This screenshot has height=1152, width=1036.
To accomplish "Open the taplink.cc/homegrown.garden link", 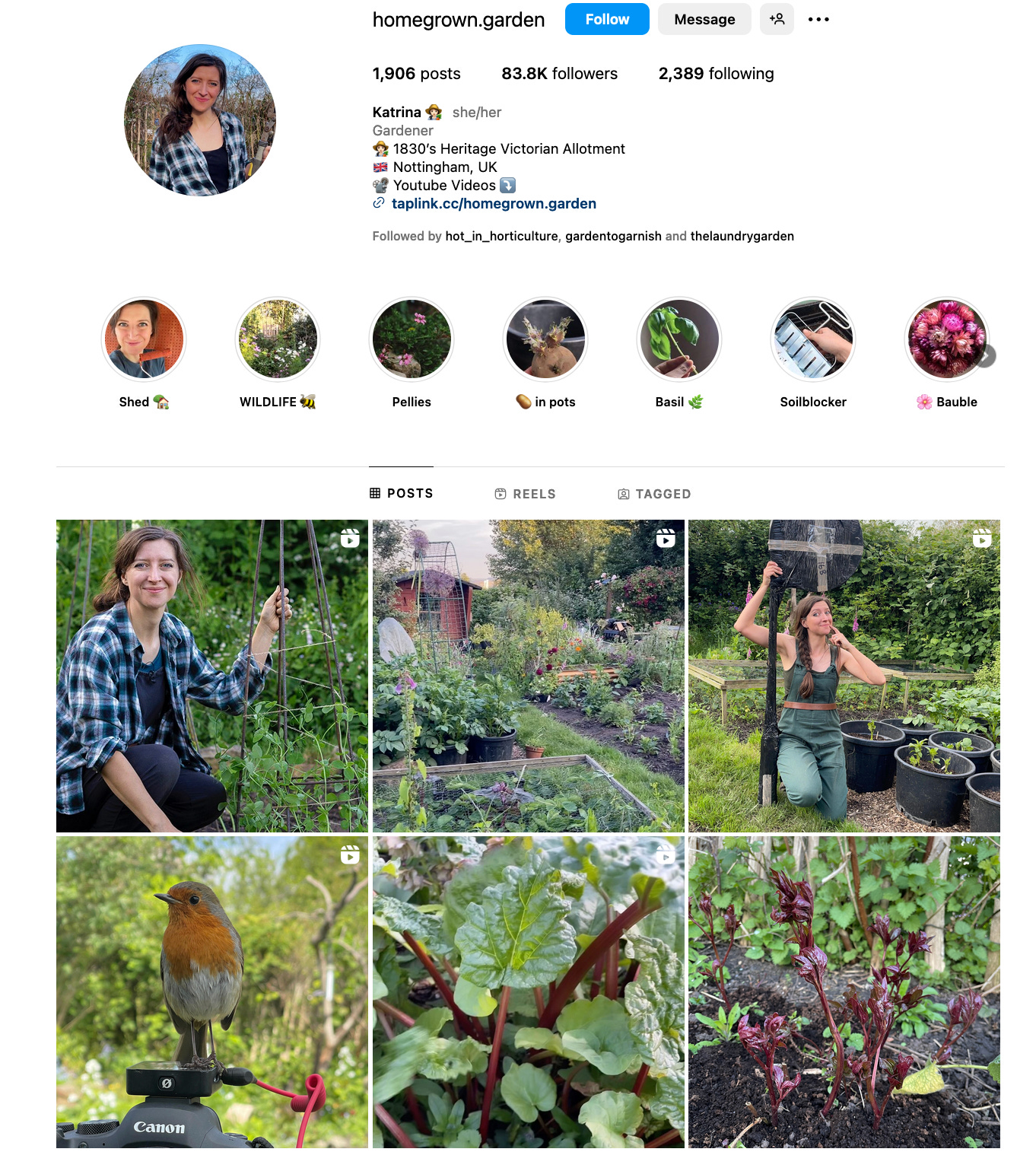I will click(x=494, y=203).
